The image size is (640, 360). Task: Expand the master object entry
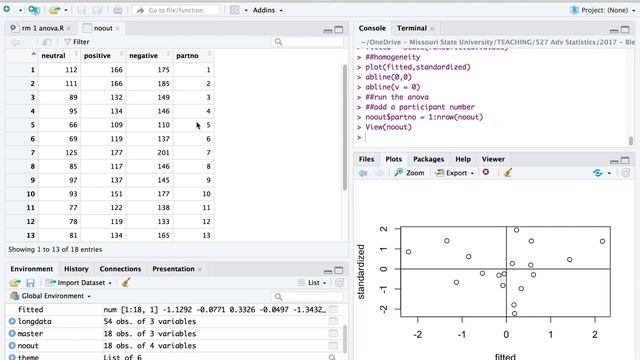[x=12, y=333]
